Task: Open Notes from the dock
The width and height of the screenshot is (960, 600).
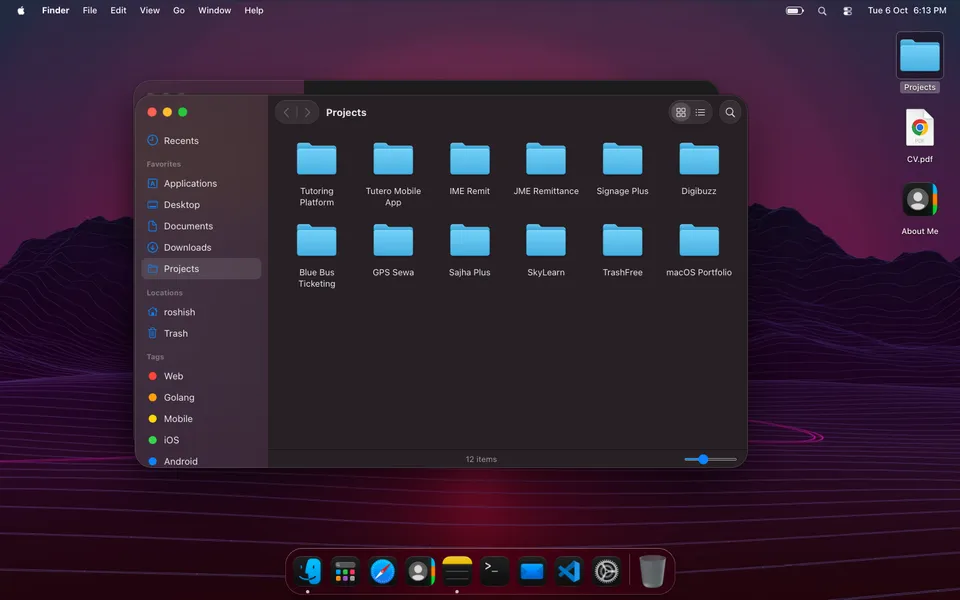Action: 457,571
